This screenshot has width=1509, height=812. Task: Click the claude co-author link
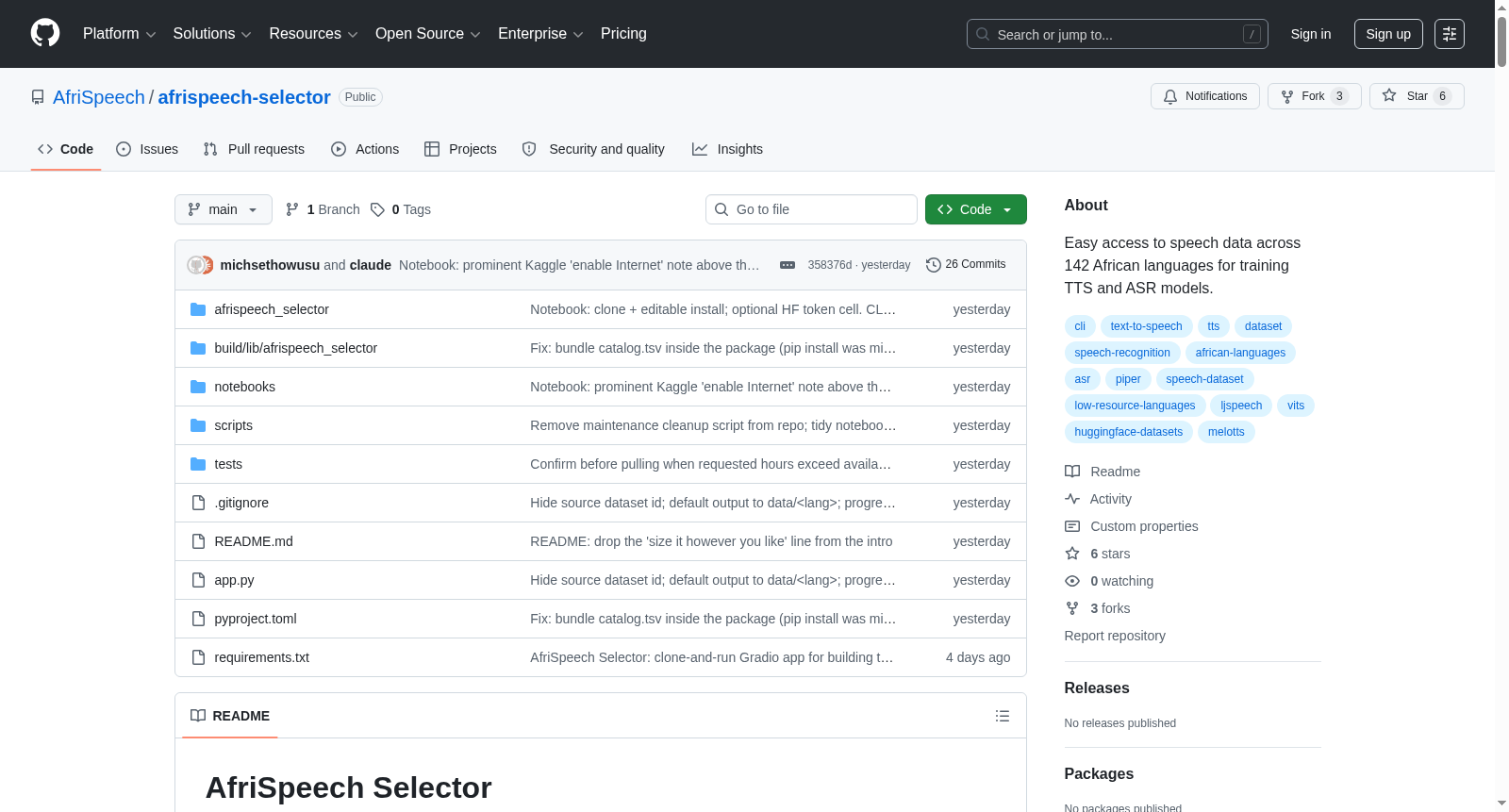click(371, 265)
